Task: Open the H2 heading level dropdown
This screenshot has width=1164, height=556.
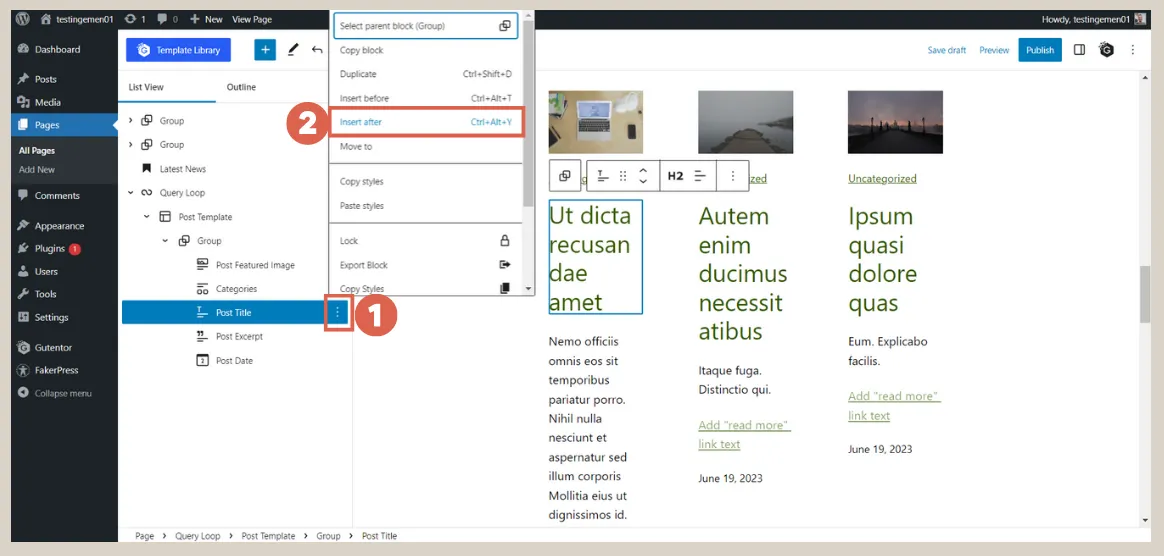Action: click(676, 176)
